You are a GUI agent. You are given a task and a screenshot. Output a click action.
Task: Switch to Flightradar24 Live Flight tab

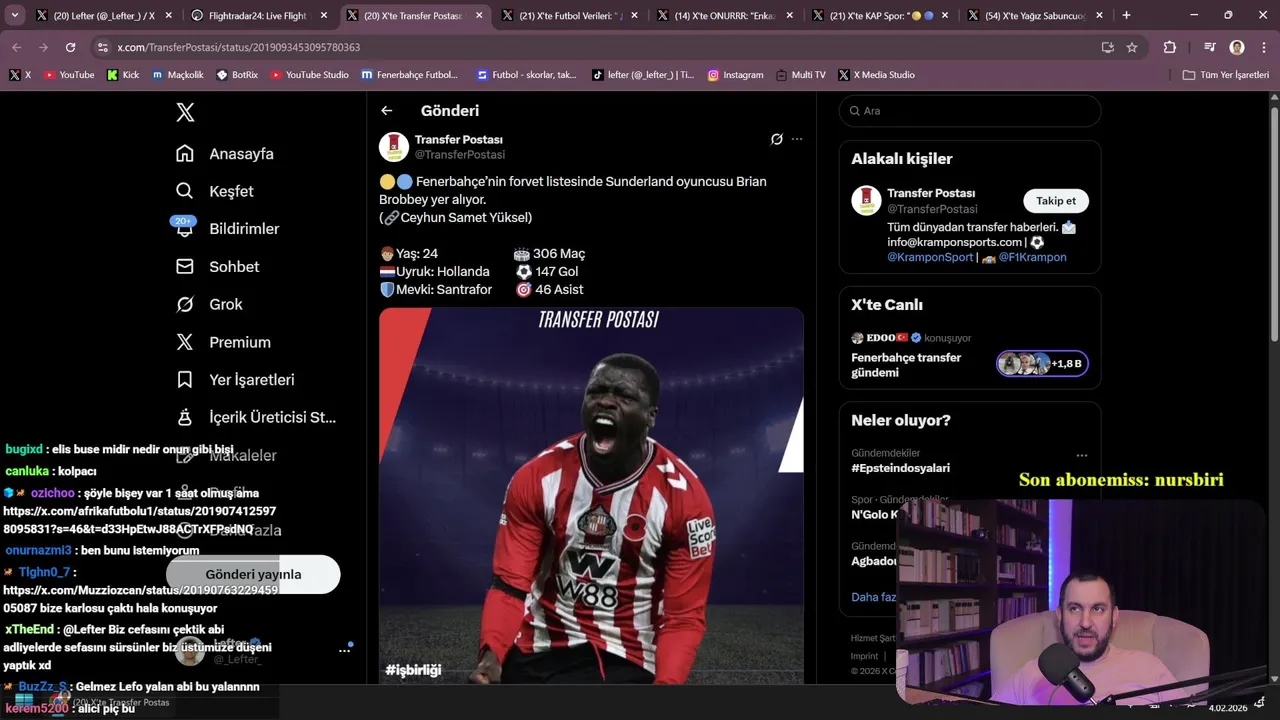[260, 16]
